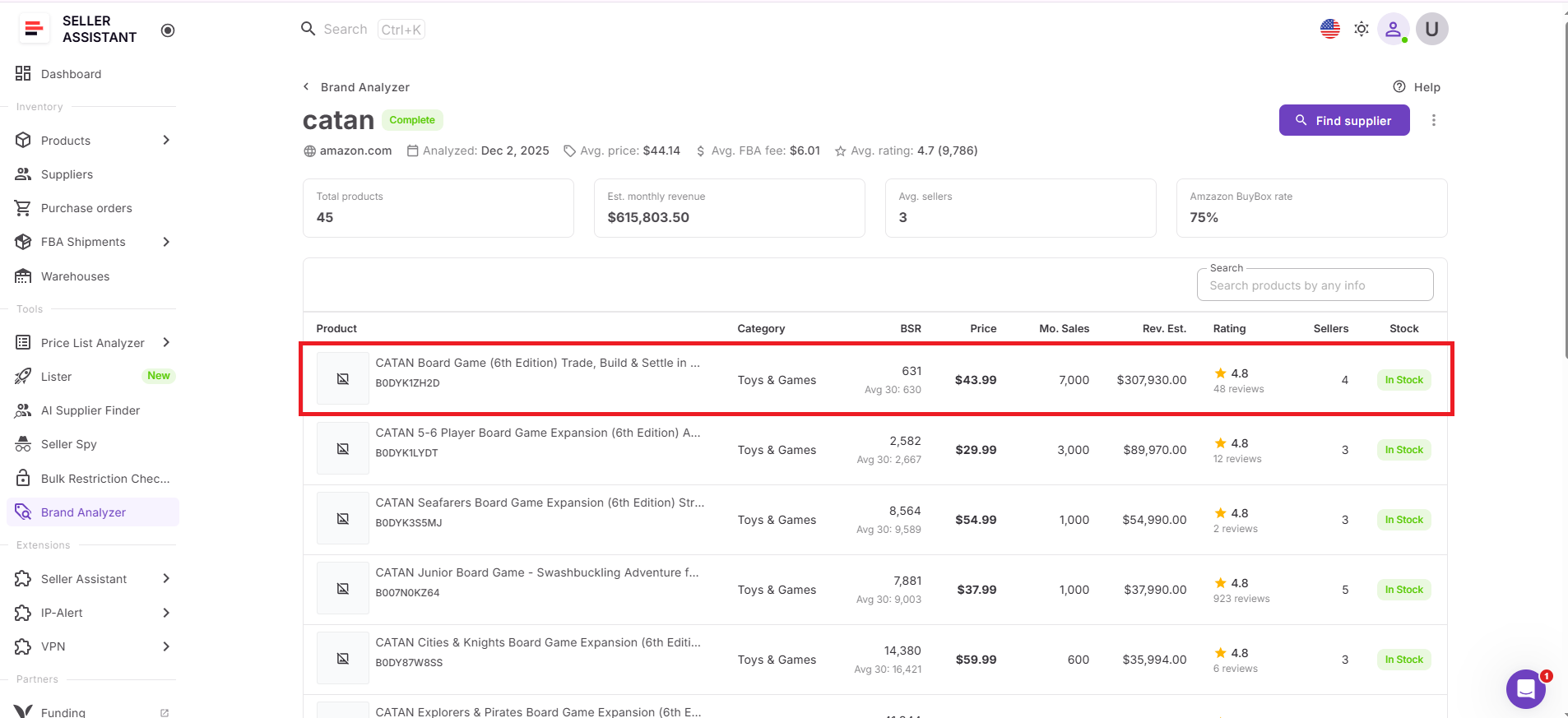Expand the IP-Alert chevron
1568x718 pixels.
166,613
